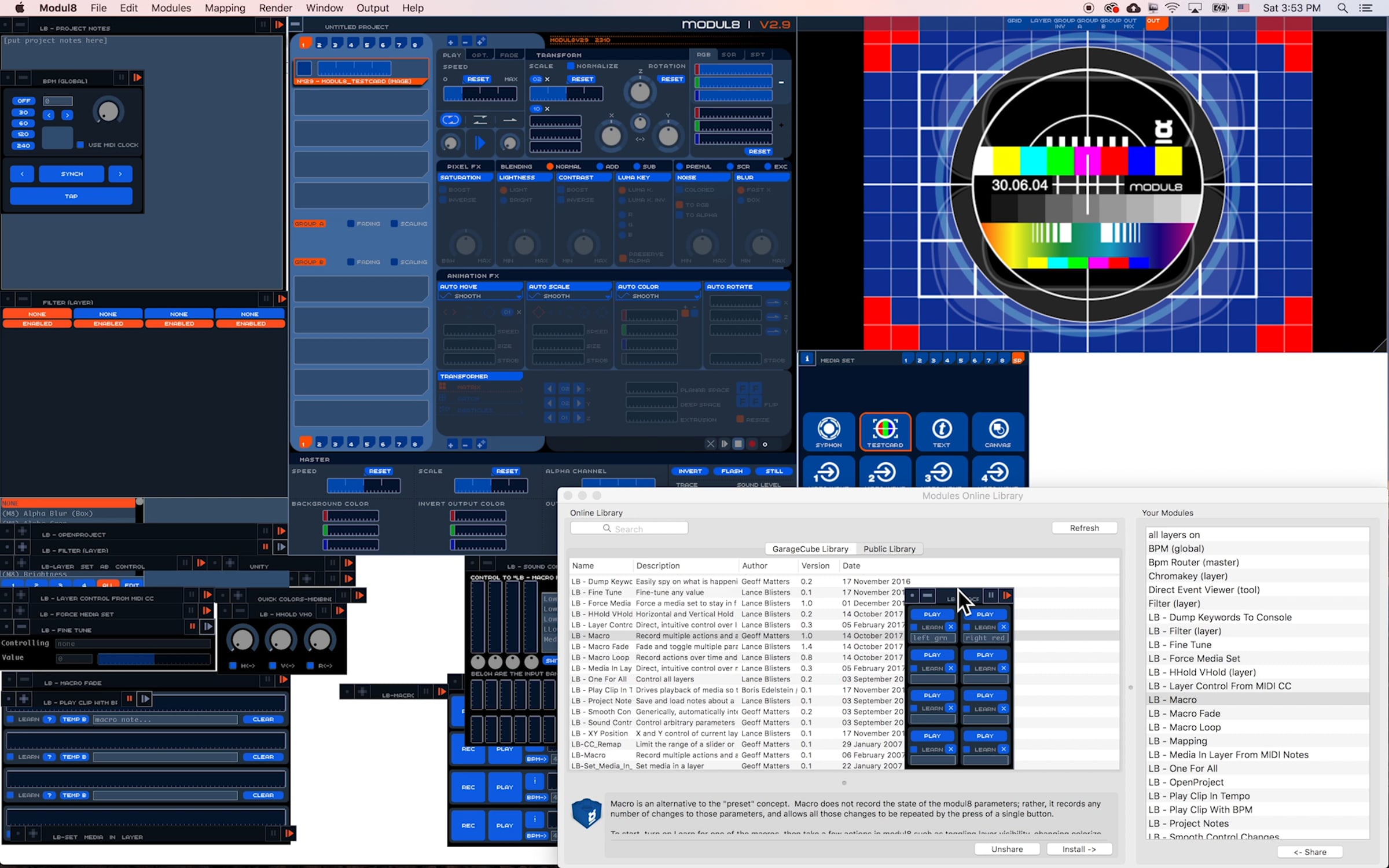Click screen recording indicator in menu bar
Image resolution: width=1389 pixels, height=868 pixels.
coord(1088,8)
